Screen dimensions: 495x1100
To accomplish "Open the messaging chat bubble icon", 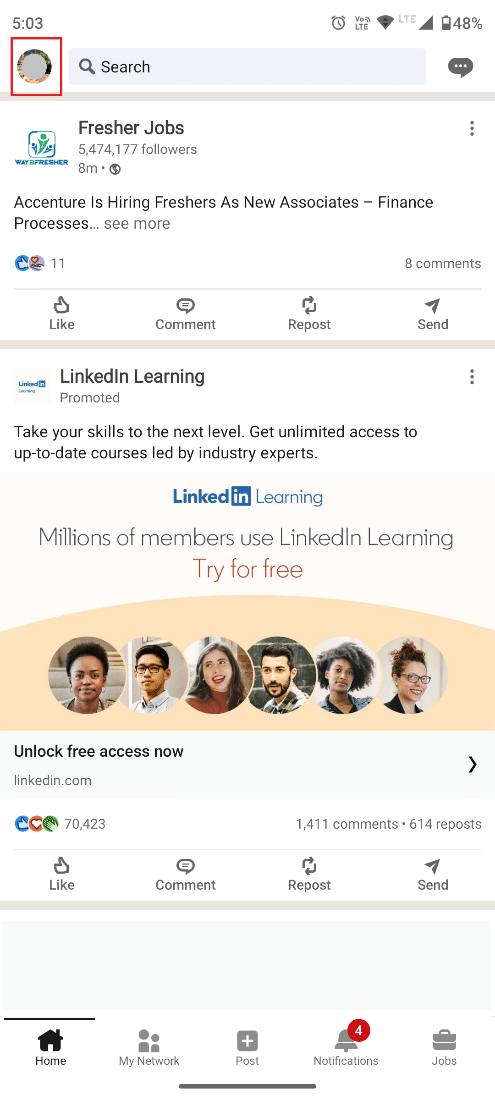I will click(460, 67).
